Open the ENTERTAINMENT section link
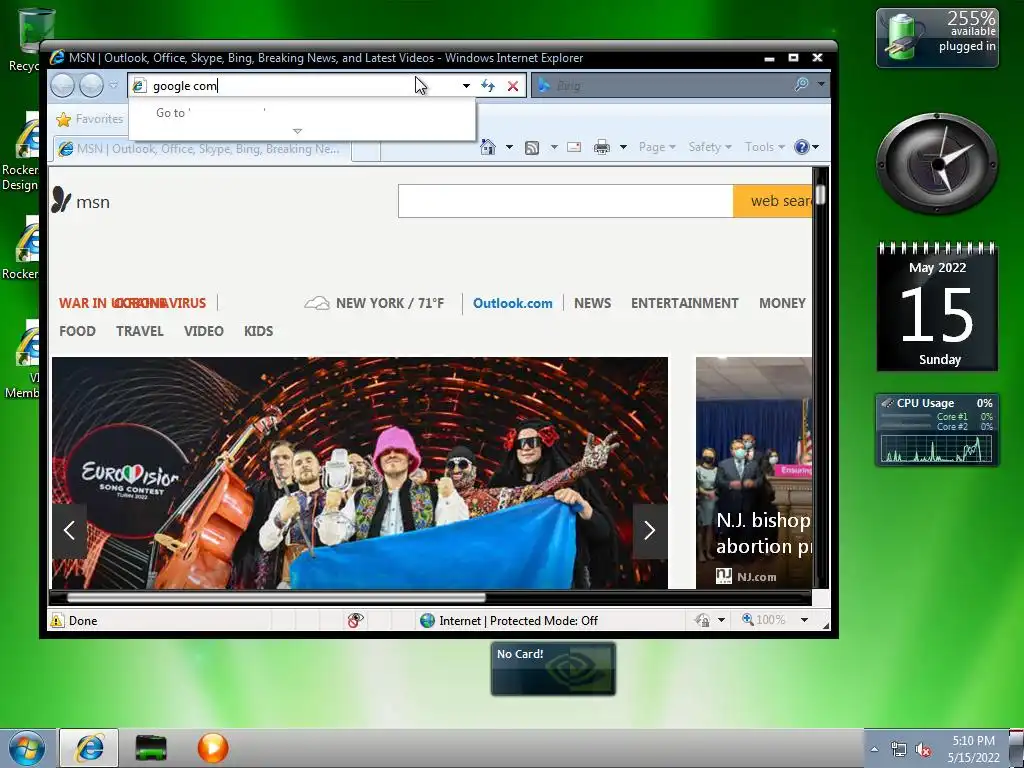 pos(684,303)
